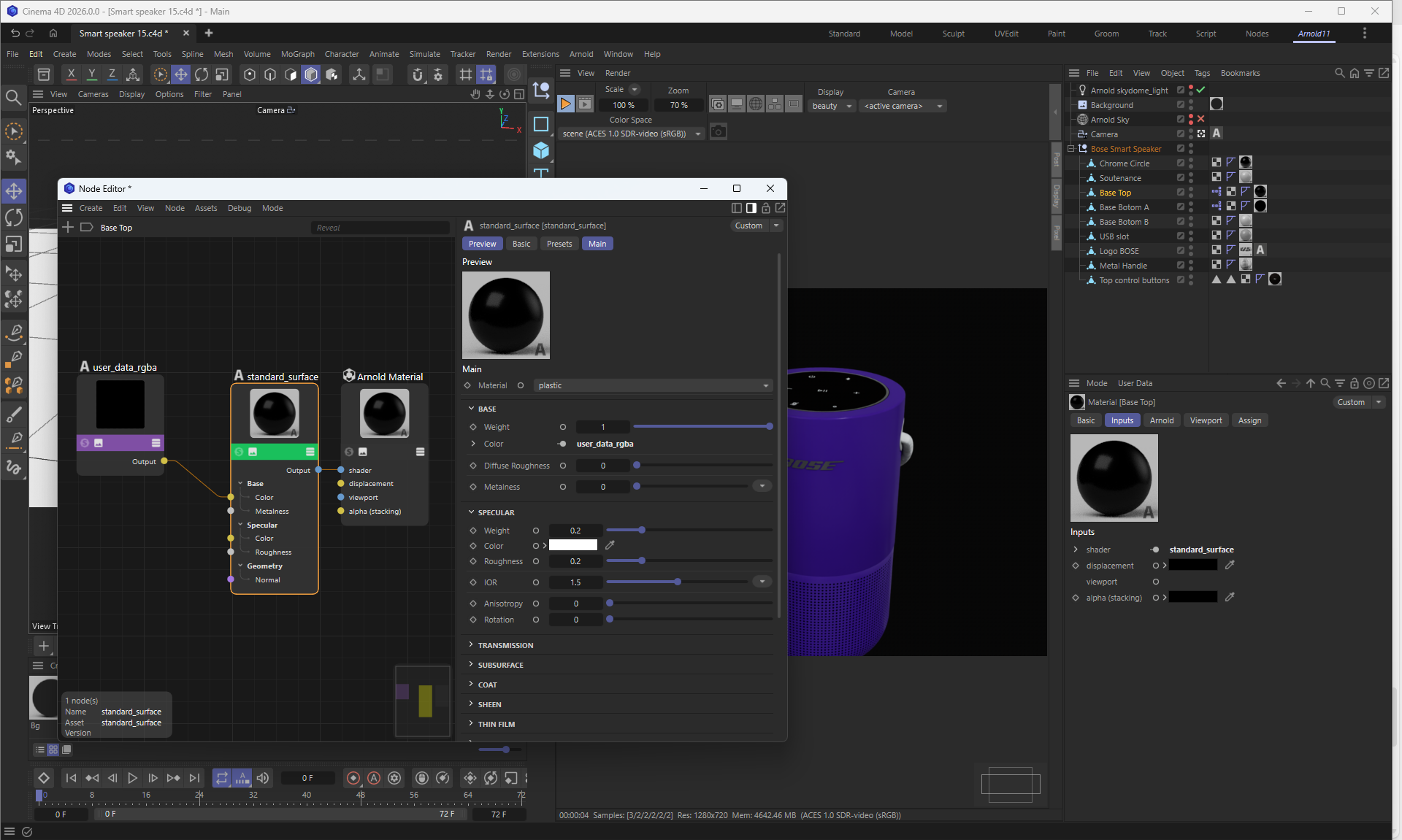The width and height of the screenshot is (1402, 840).
Task: Select the Move tool in left toolbar
Action: tap(14, 191)
